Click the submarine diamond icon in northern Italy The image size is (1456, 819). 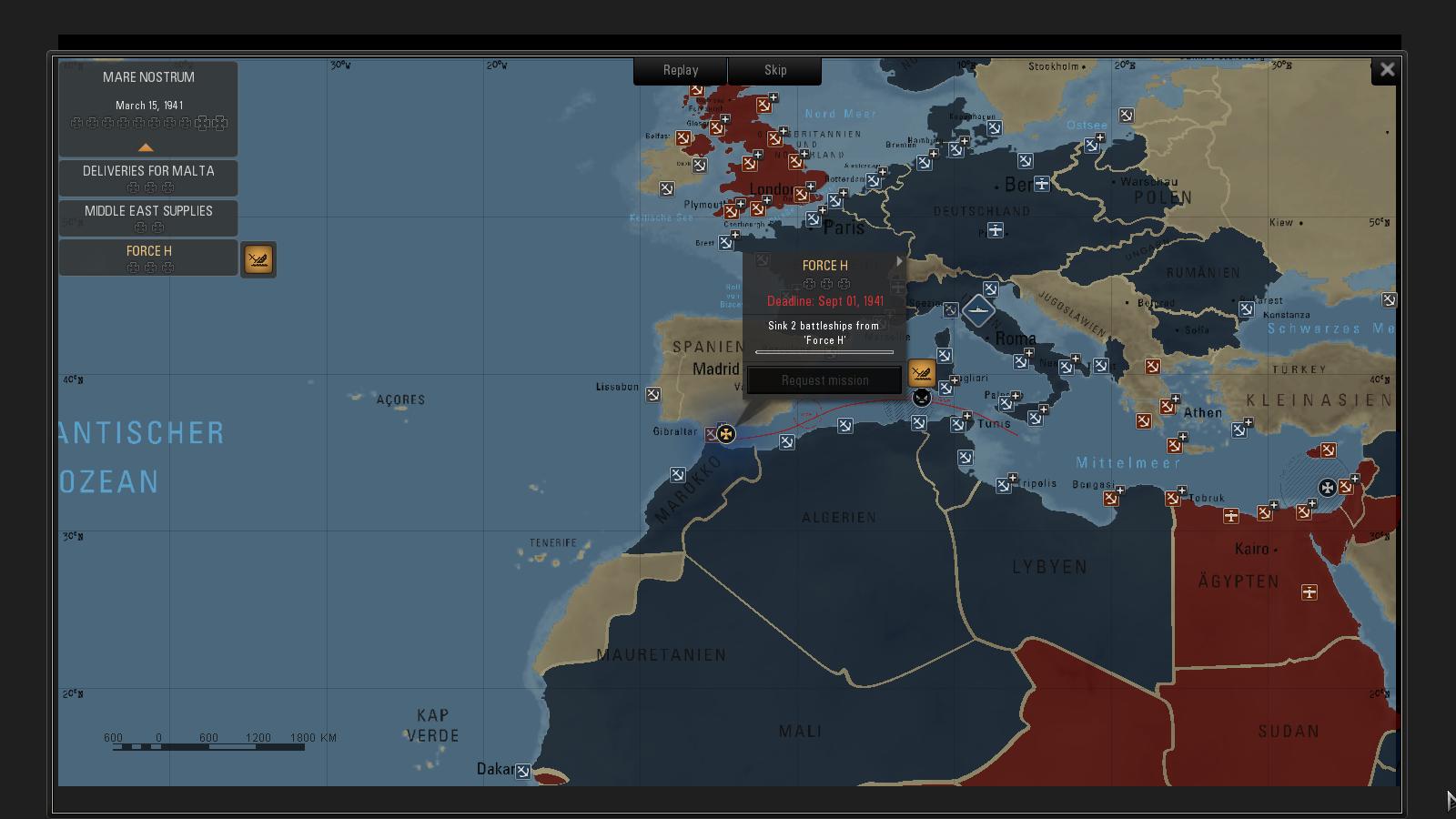(x=977, y=311)
